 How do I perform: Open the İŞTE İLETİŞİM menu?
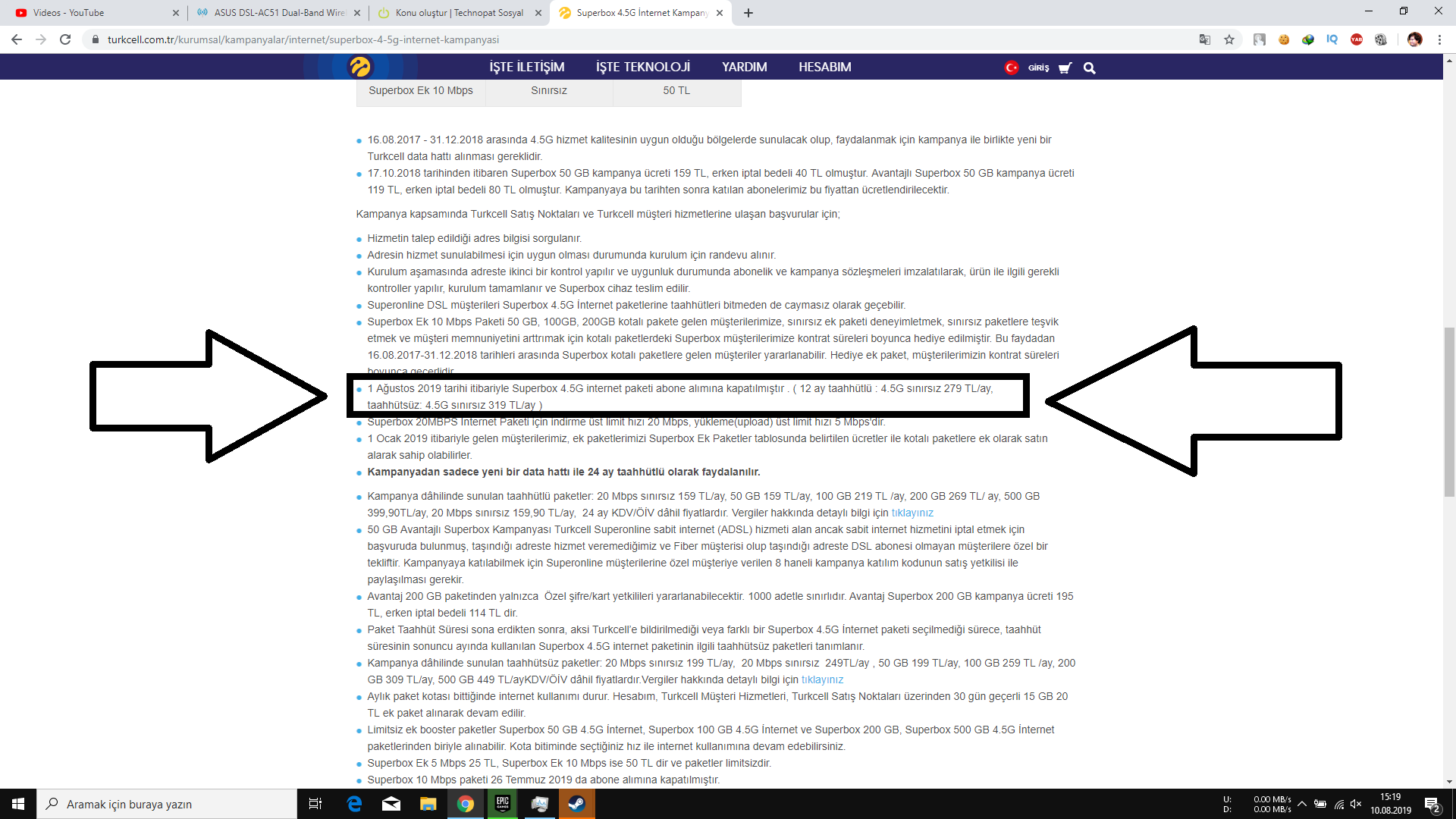527,67
